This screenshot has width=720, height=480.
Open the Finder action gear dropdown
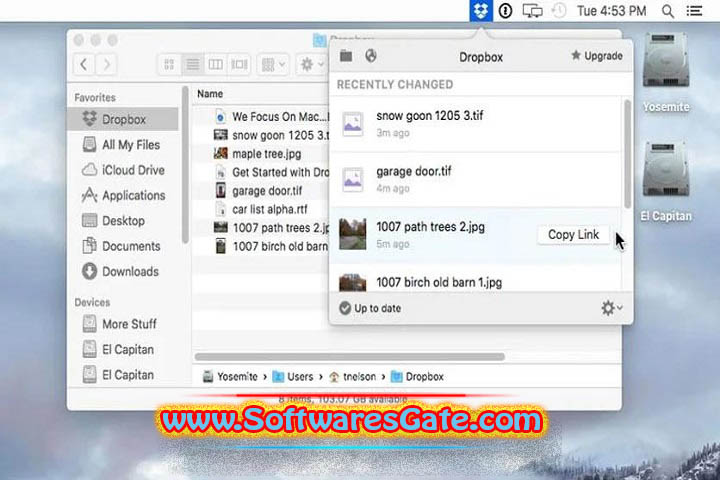tap(312, 64)
